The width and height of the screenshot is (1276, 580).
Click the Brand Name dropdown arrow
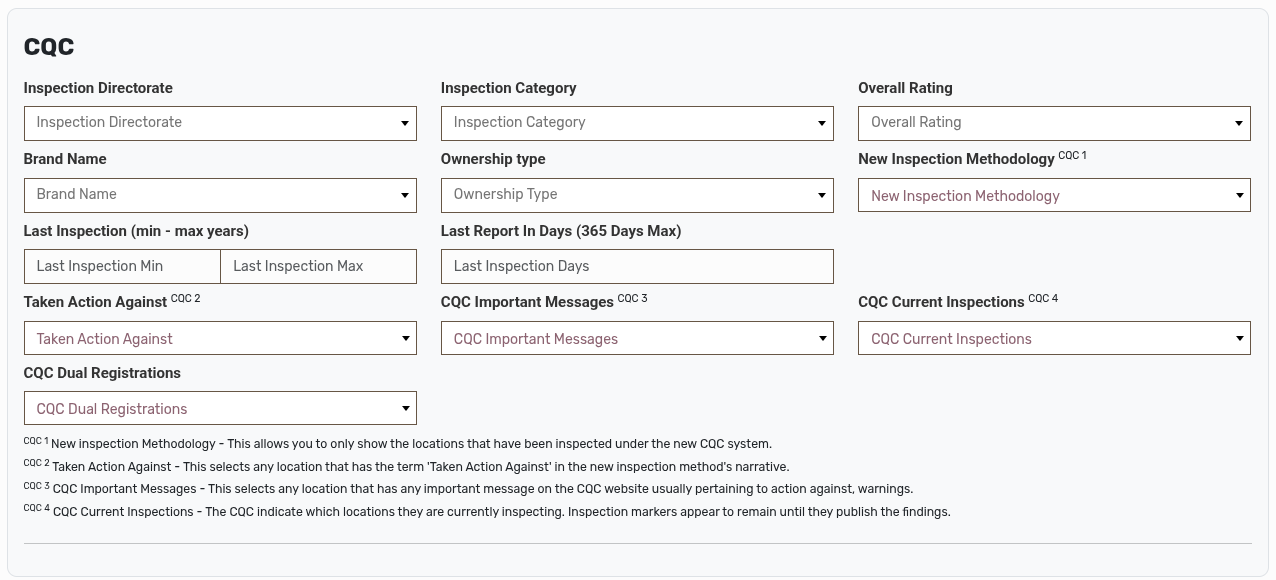click(x=405, y=195)
